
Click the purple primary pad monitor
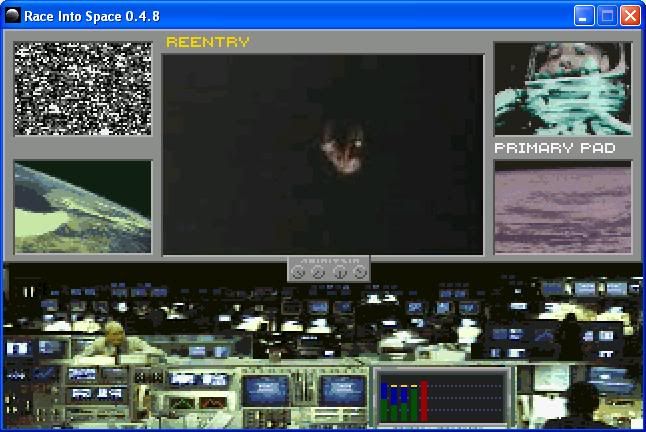pyautogui.click(x=563, y=207)
